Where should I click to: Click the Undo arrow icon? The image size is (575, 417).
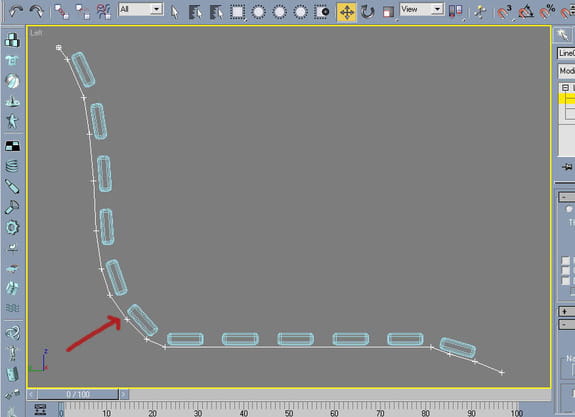click(x=15, y=11)
